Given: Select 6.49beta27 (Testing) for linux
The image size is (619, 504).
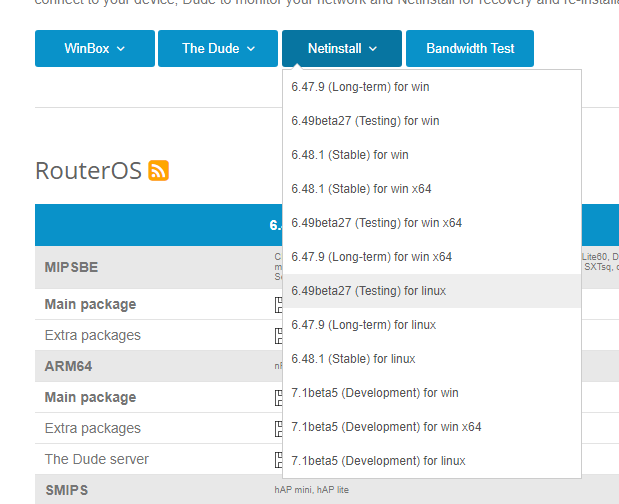Looking at the screenshot, I should pos(432,291).
